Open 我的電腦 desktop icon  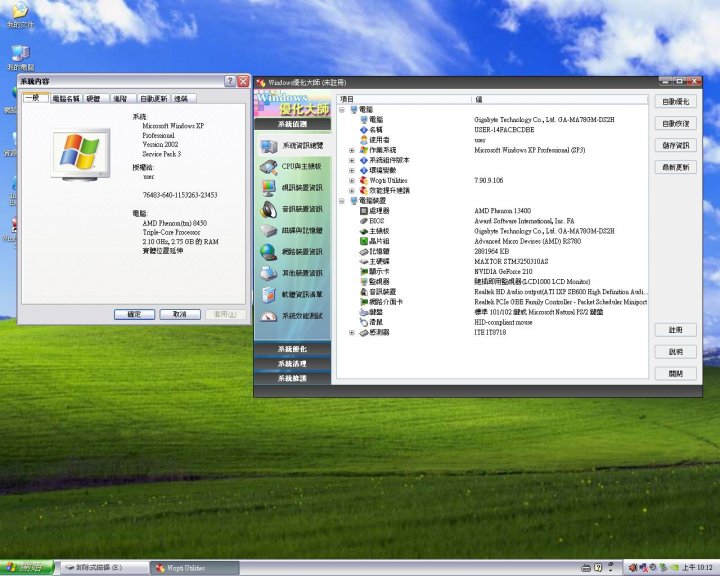click(20, 58)
